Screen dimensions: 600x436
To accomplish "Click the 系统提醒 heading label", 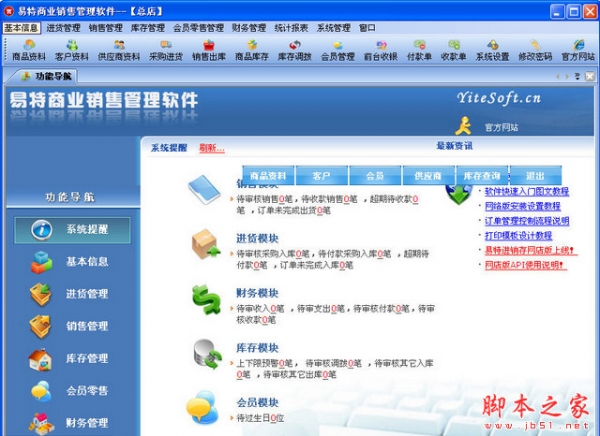I will [169, 148].
